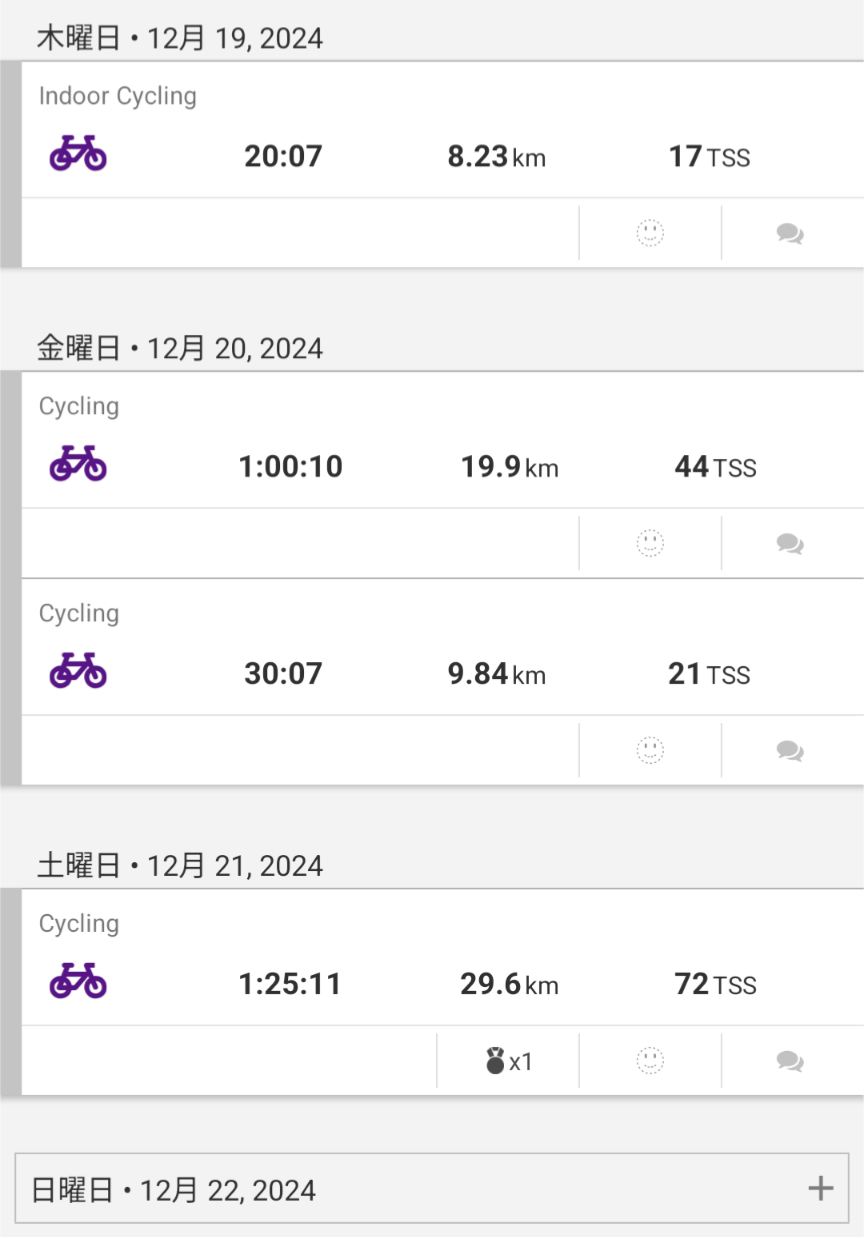Click the smiley feel icon for Indoor Cycling
This screenshot has height=1237, width=864.
[x=650, y=233]
